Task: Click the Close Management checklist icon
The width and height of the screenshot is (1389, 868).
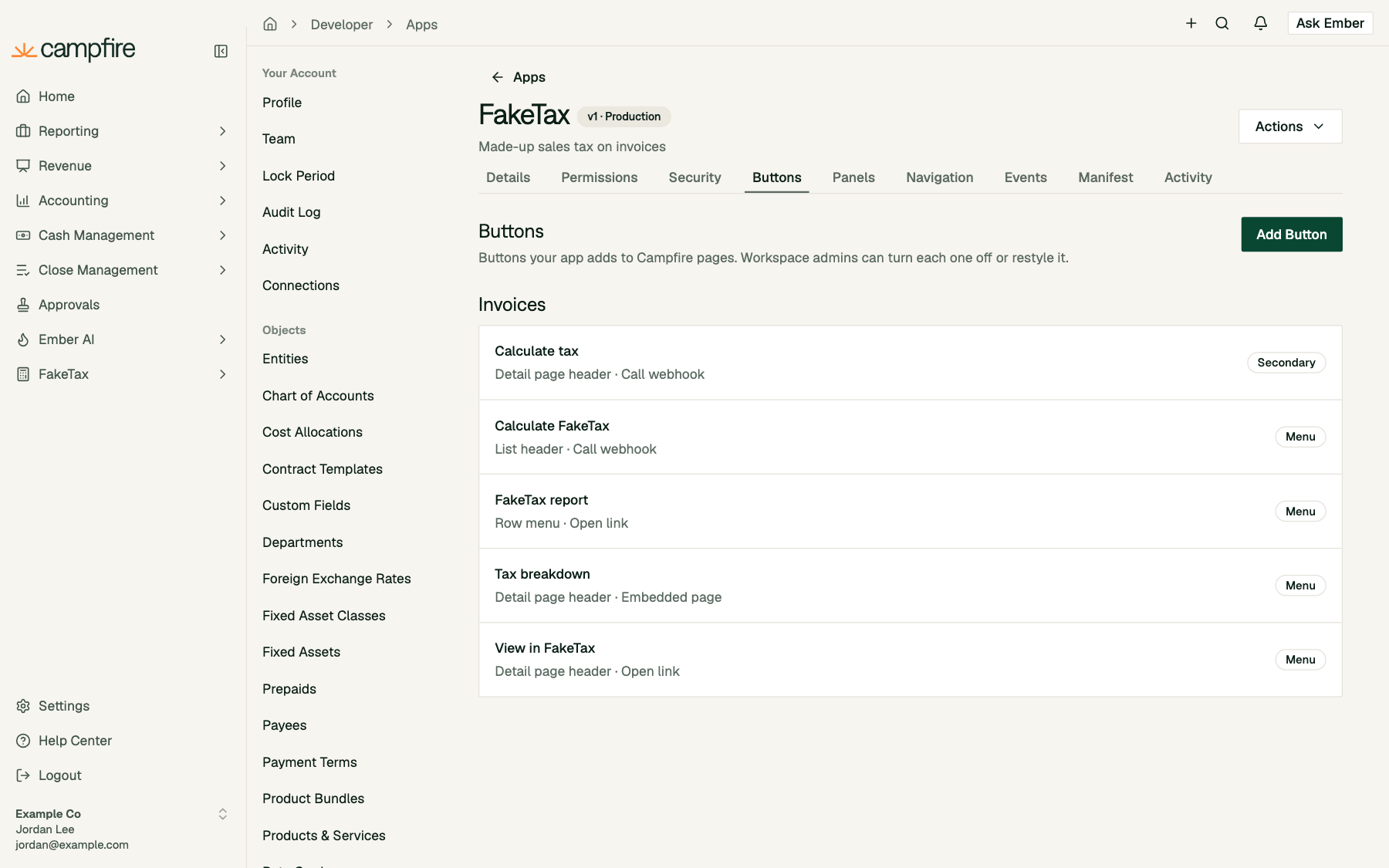Action: pyautogui.click(x=23, y=270)
